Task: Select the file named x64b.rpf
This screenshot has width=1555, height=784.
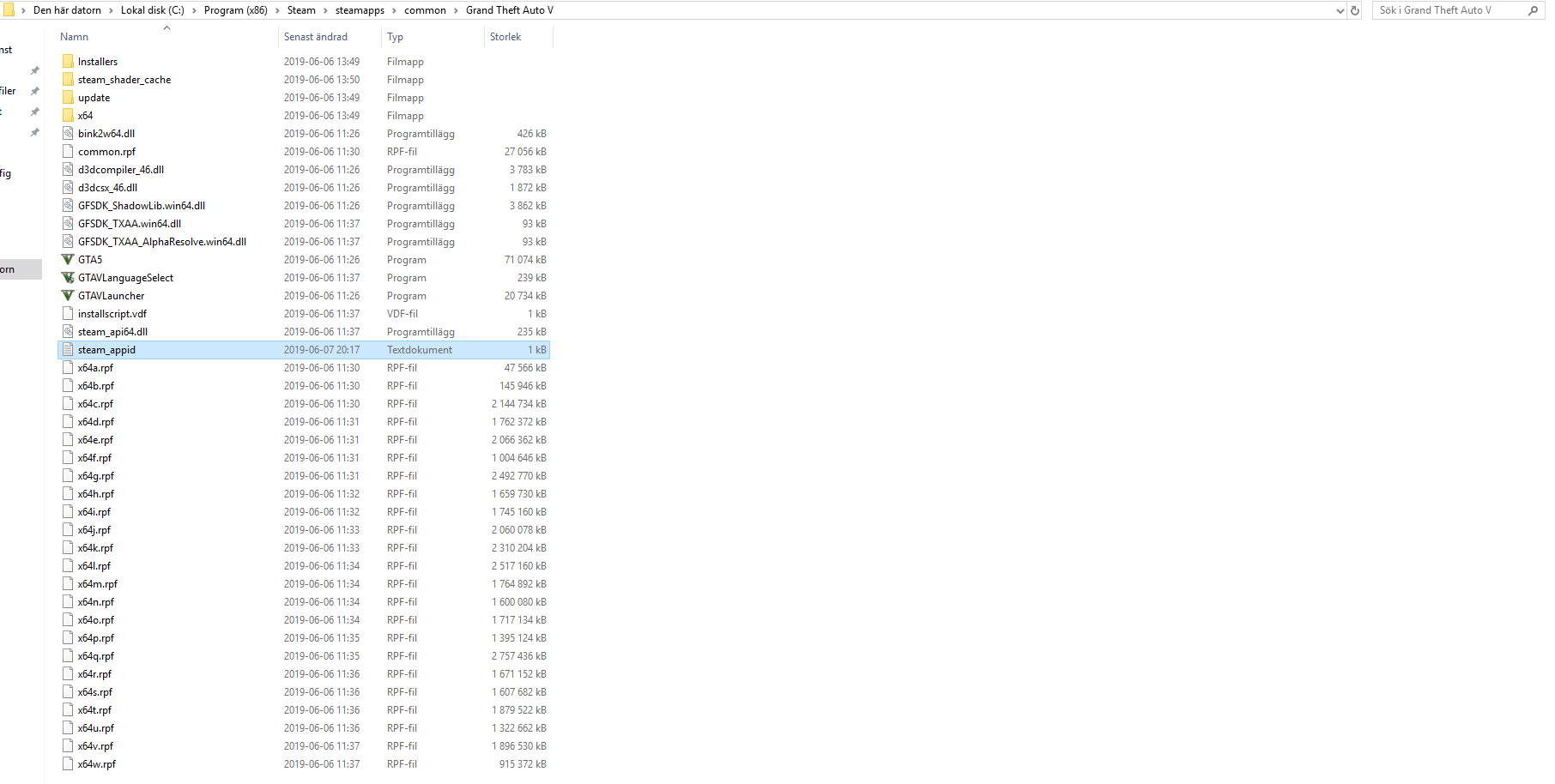Action: [x=95, y=386]
